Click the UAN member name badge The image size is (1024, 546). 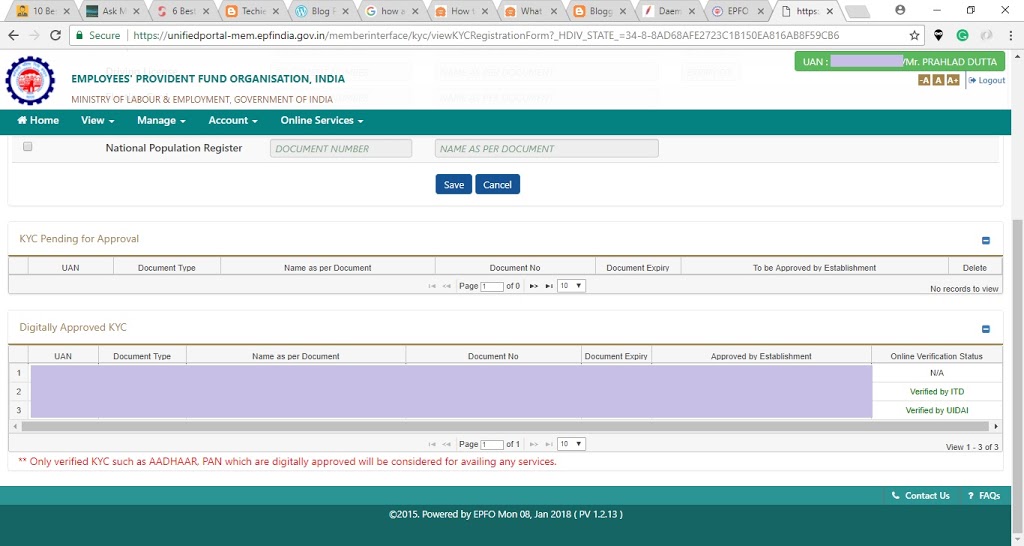(899, 61)
